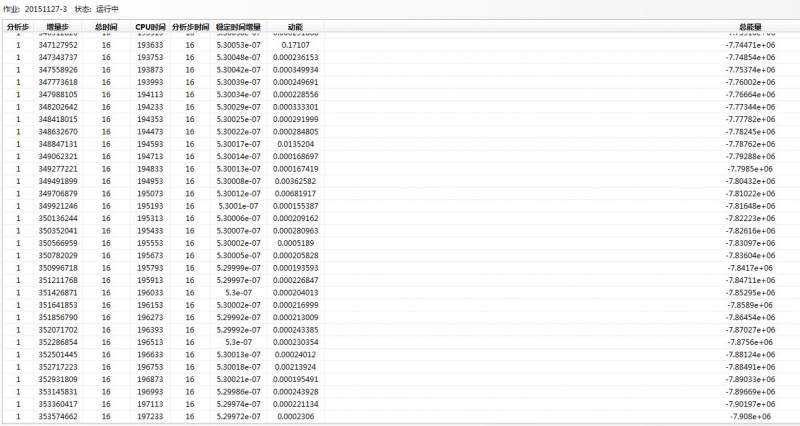The height and width of the screenshot is (426, 800).
Task: Select kinetic energy value 0.000228556
Action: point(295,94)
